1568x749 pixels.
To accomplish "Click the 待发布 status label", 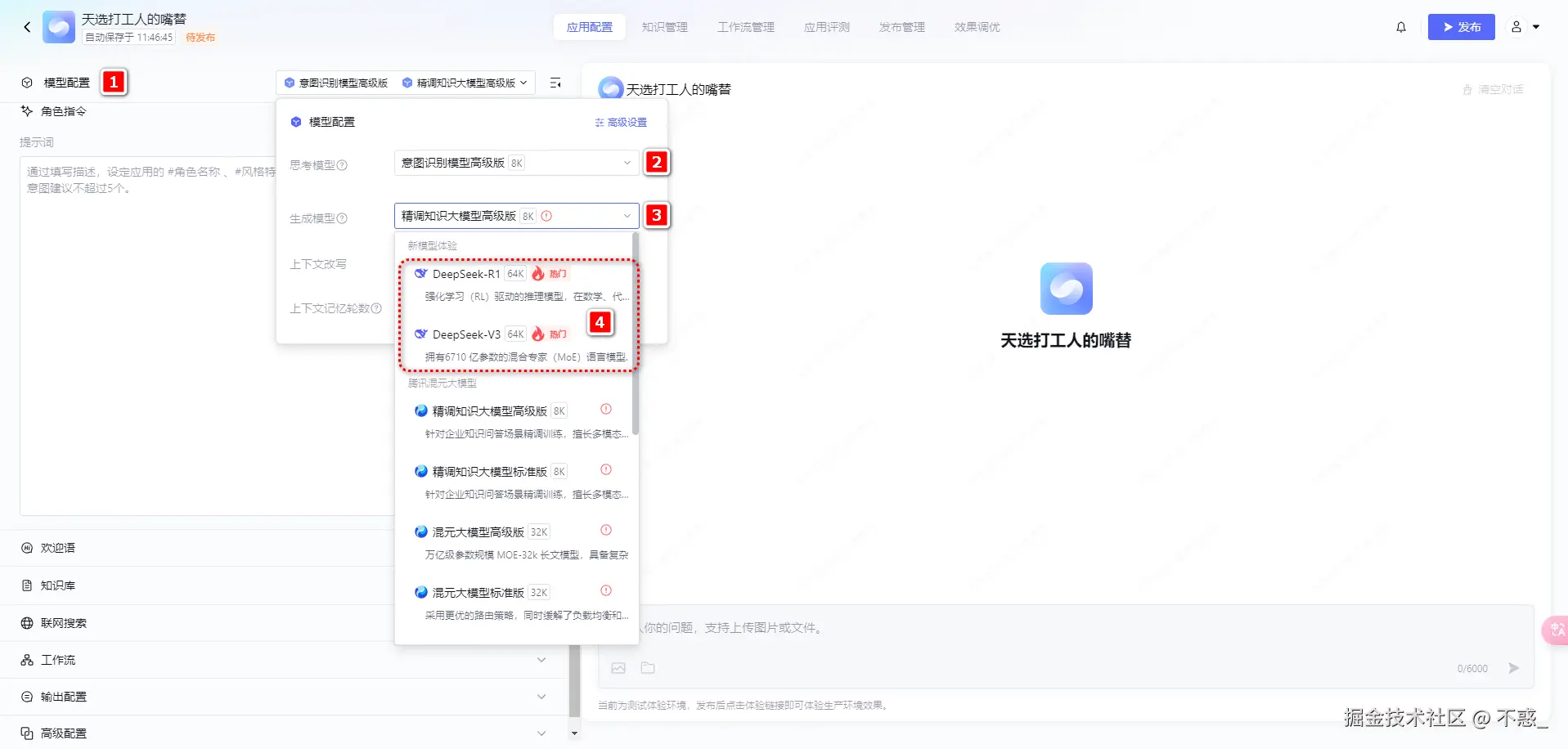I will (x=200, y=38).
